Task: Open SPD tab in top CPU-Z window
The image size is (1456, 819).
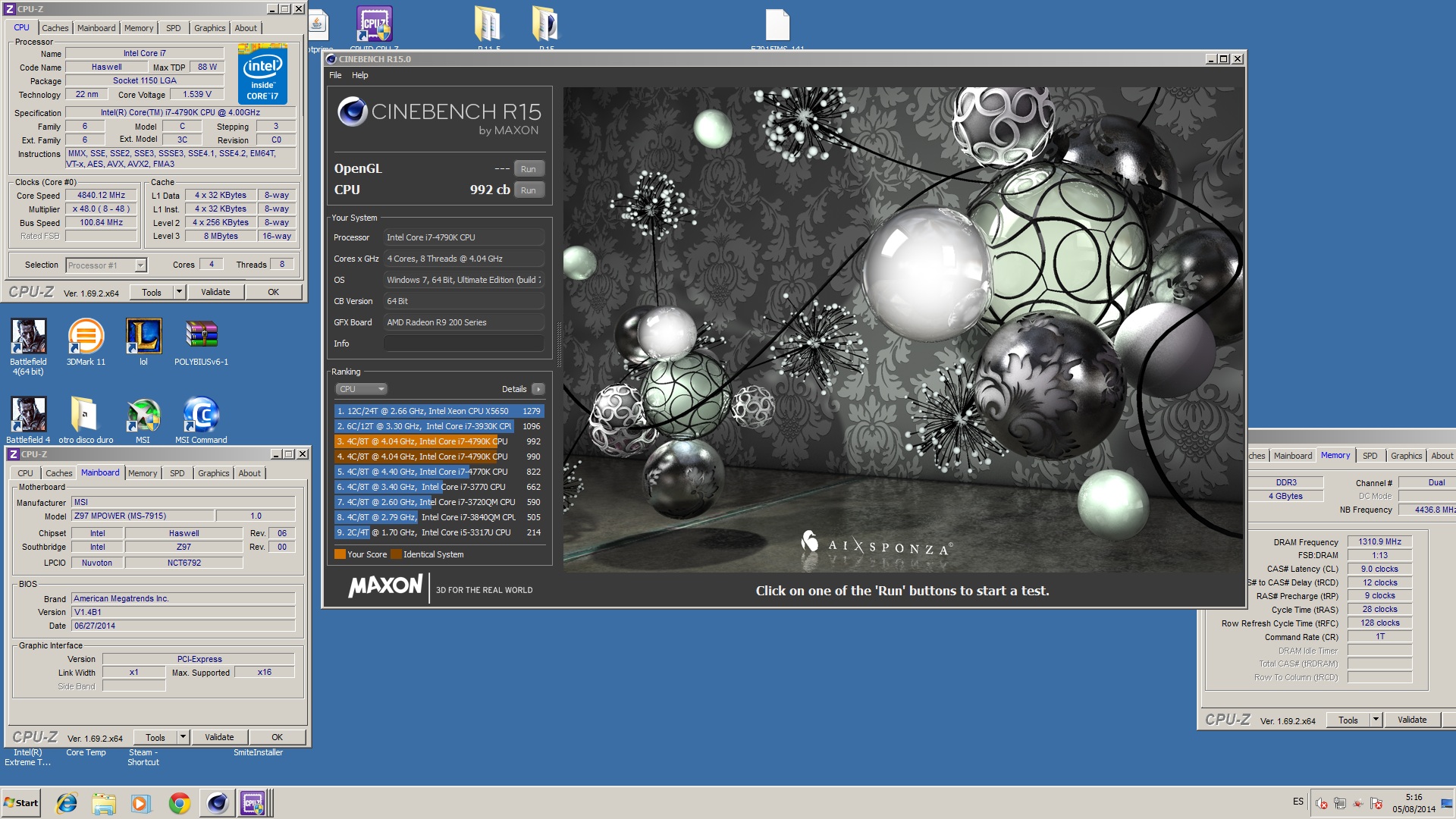Action: pos(174,28)
